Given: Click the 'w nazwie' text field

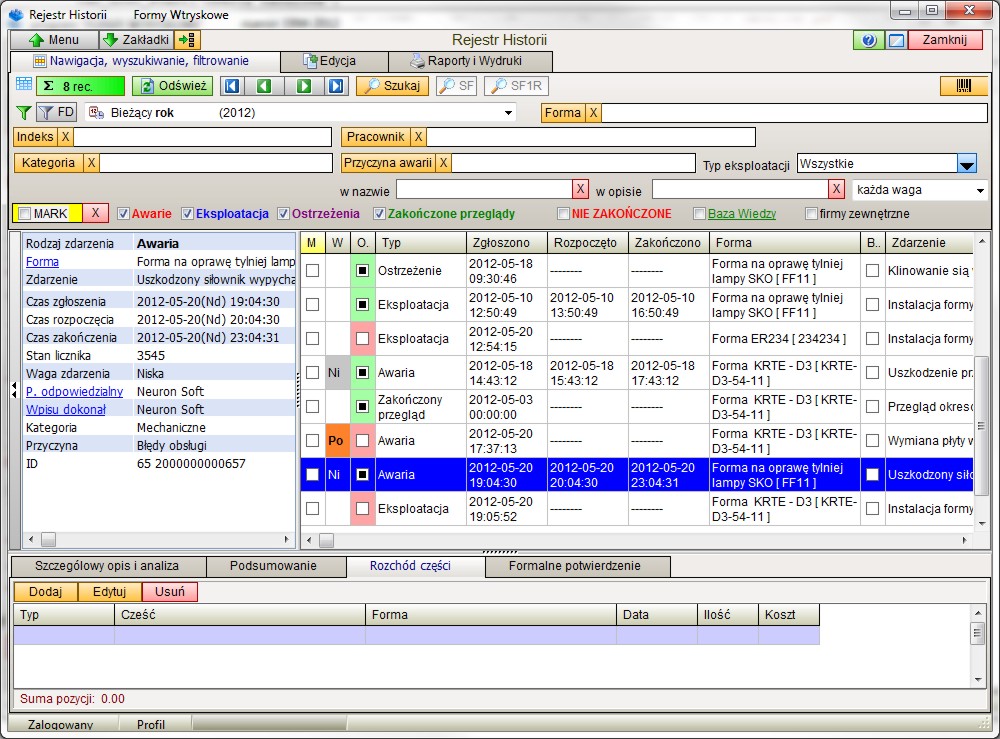Looking at the screenshot, I should coord(484,189).
